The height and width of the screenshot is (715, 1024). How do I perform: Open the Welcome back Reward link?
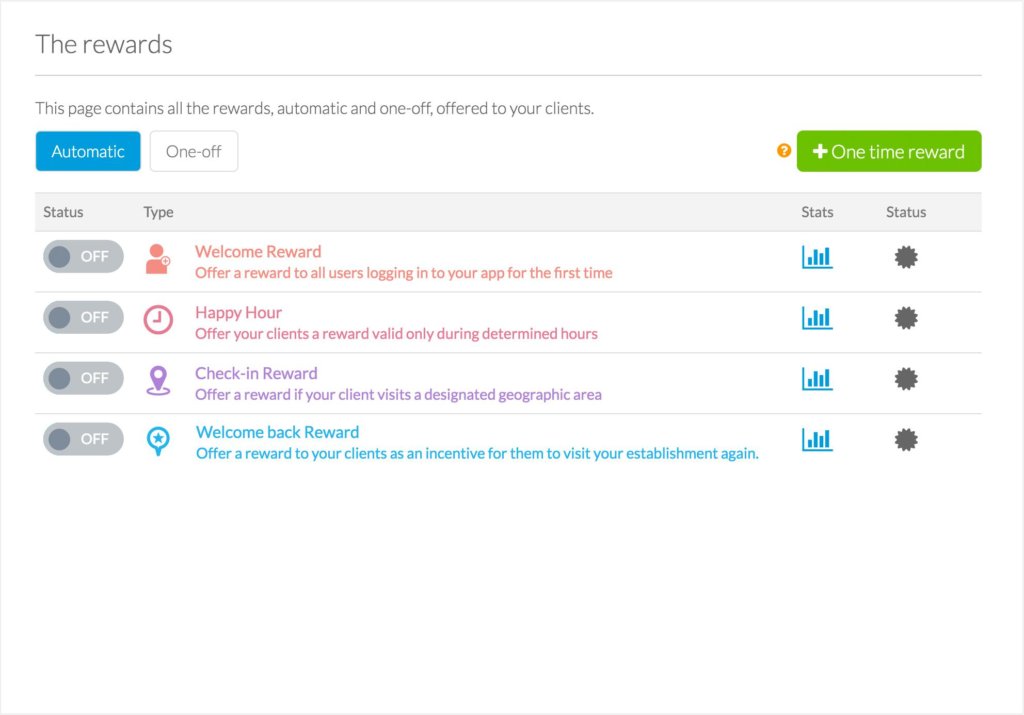pos(278,432)
